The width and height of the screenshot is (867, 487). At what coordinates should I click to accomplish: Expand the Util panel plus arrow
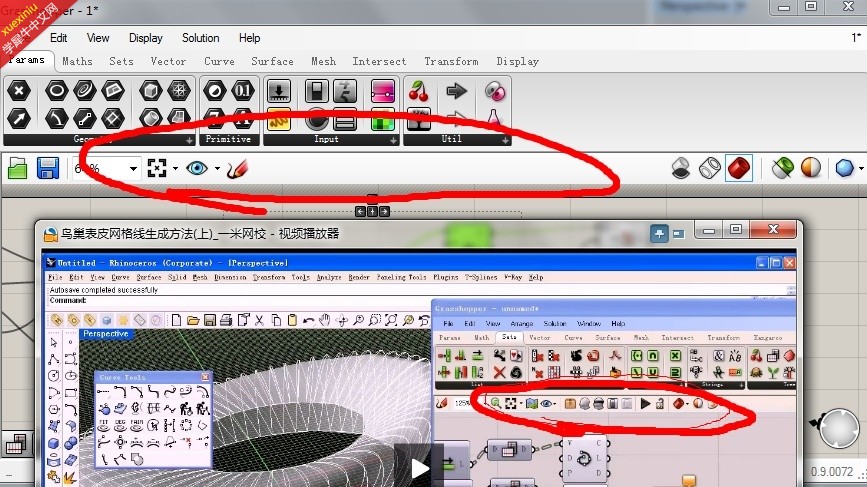coord(505,140)
